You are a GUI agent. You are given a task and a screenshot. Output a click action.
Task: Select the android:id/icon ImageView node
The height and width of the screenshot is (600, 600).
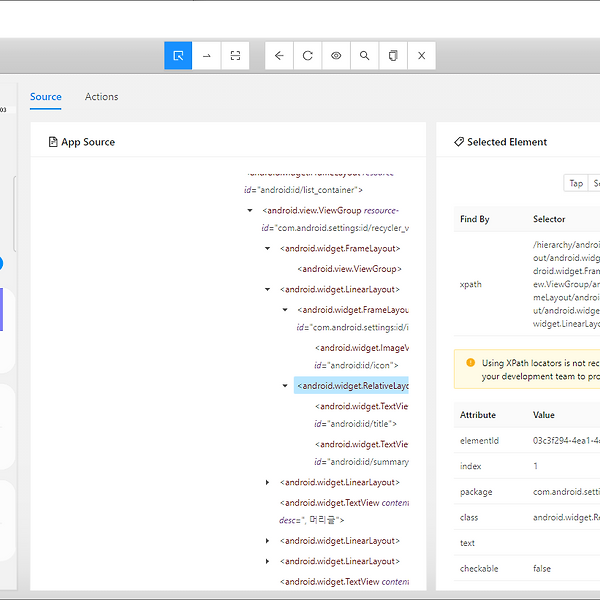(361, 357)
